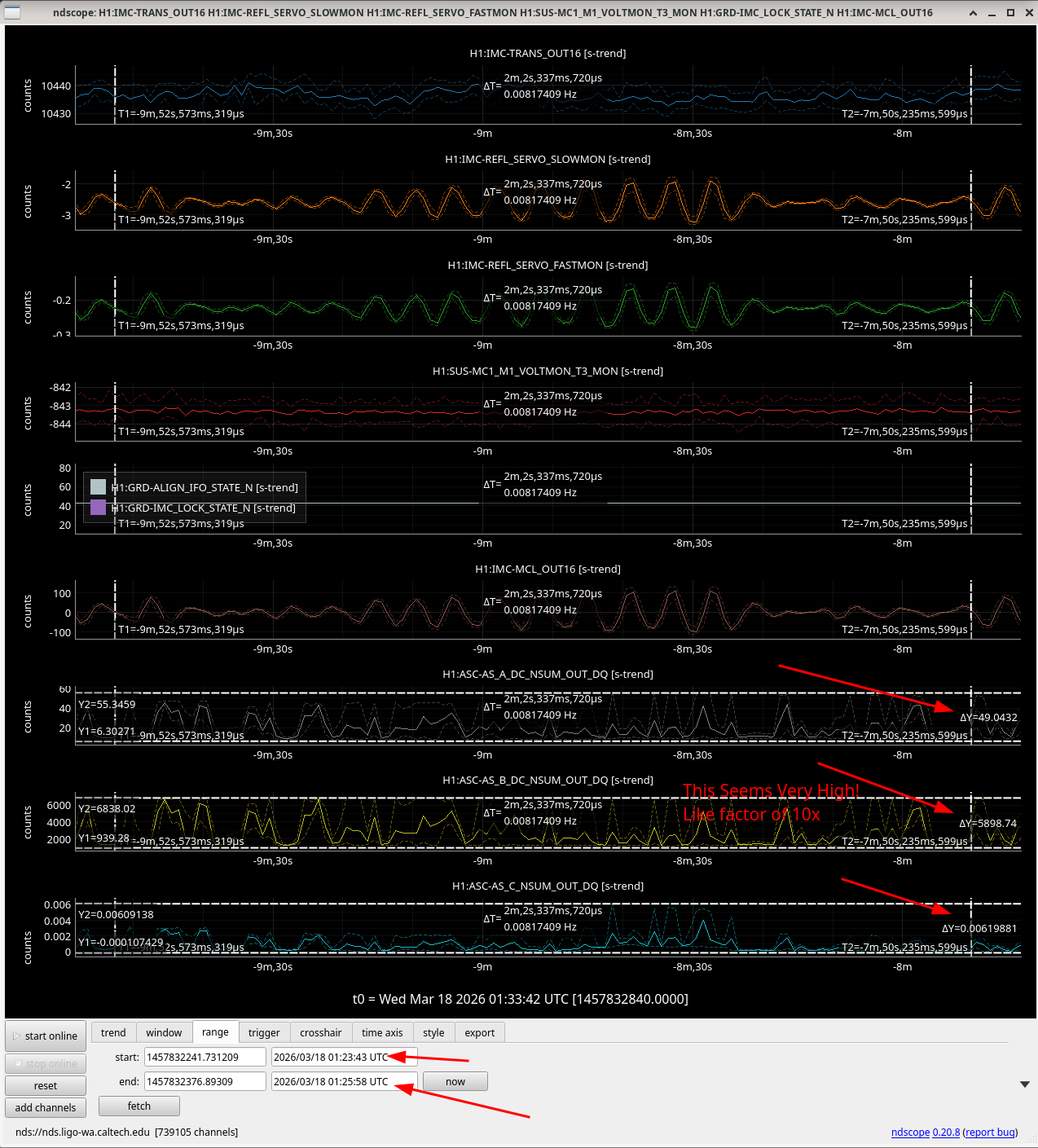Click the start online play button
Screen dimensions: 1038x1148
click(46, 1036)
